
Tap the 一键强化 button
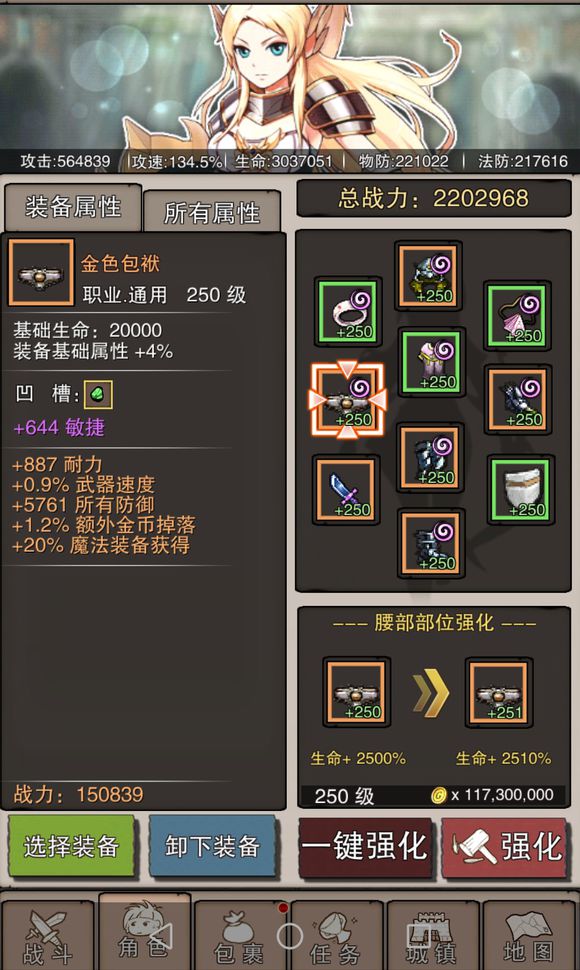(x=365, y=847)
